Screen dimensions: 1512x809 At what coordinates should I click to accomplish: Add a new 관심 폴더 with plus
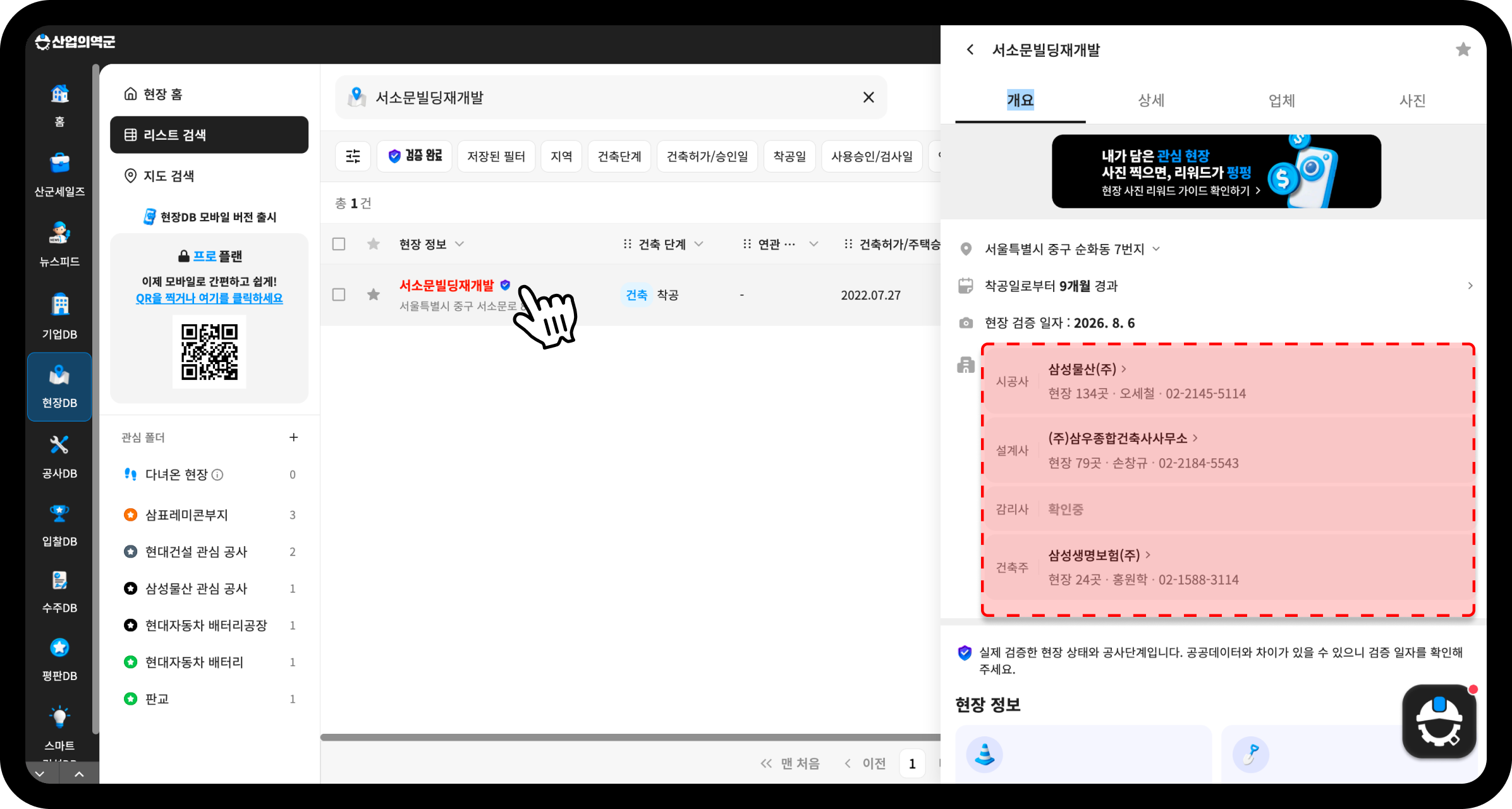tap(293, 437)
